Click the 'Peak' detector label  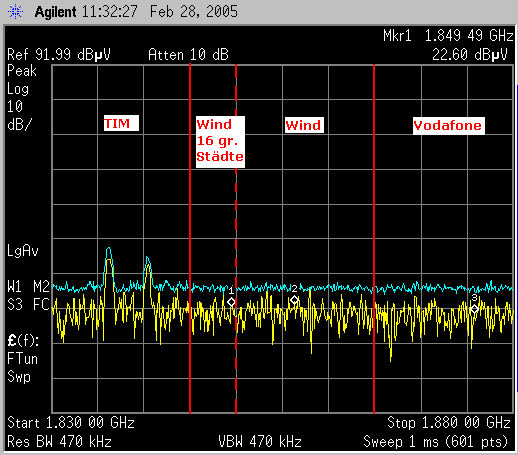22,71
